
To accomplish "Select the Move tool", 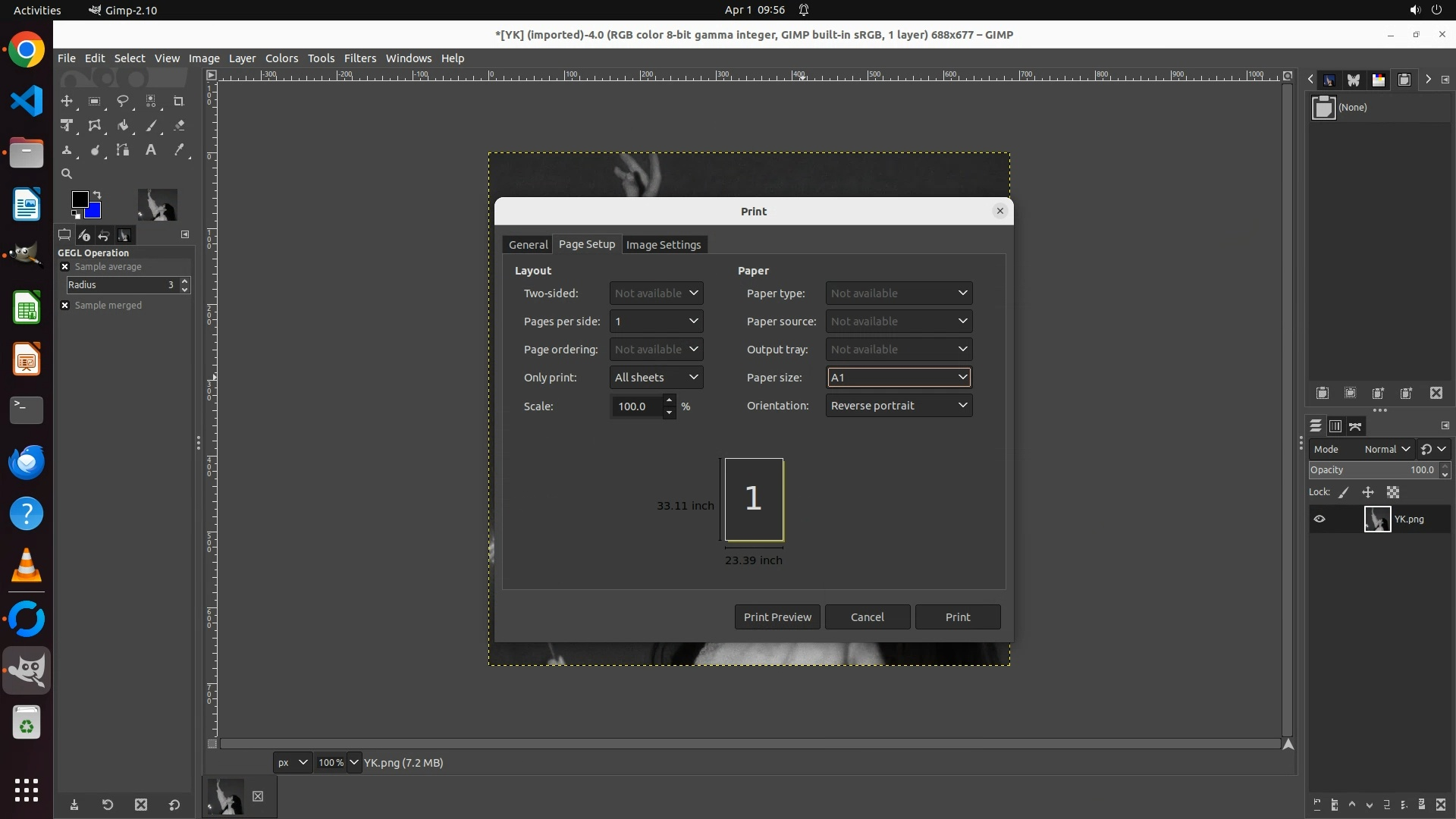I will click(x=67, y=101).
